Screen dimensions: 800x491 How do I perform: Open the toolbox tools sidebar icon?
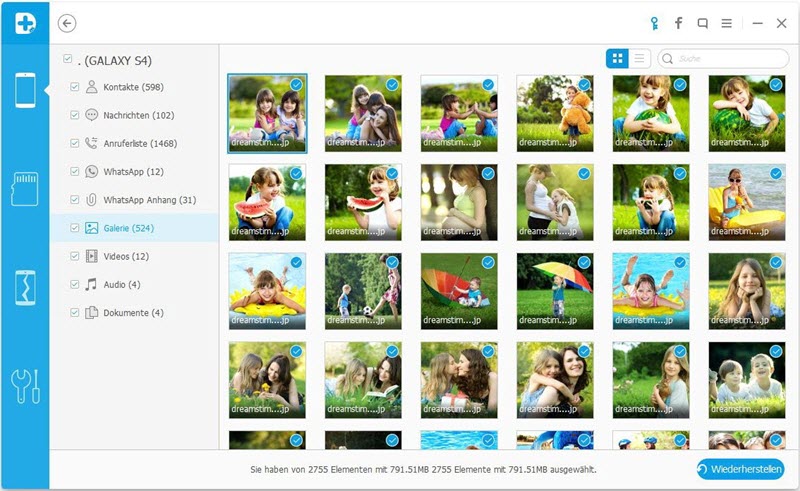point(25,386)
